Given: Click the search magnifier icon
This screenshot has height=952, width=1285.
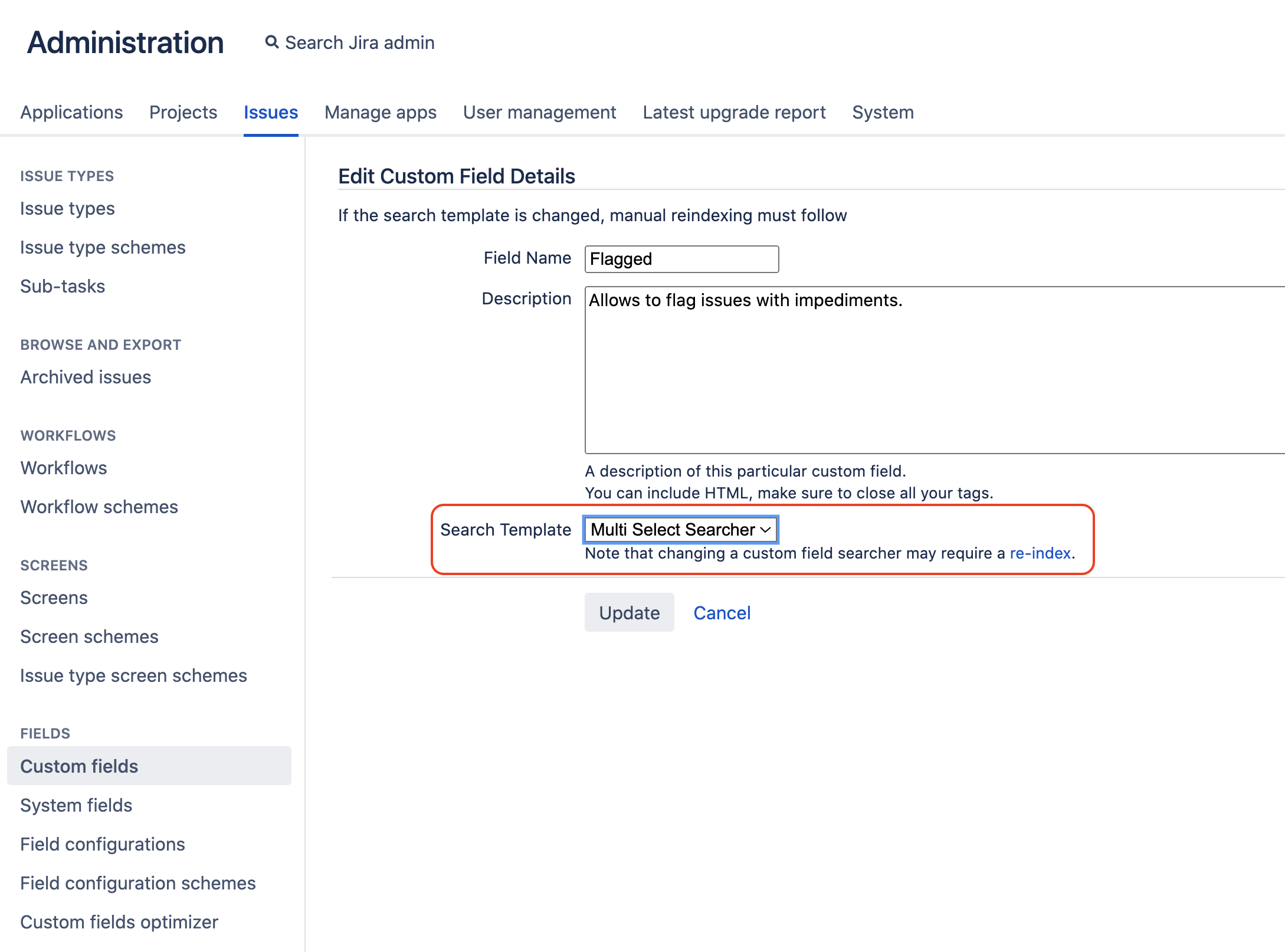Looking at the screenshot, I should [271, 42].
